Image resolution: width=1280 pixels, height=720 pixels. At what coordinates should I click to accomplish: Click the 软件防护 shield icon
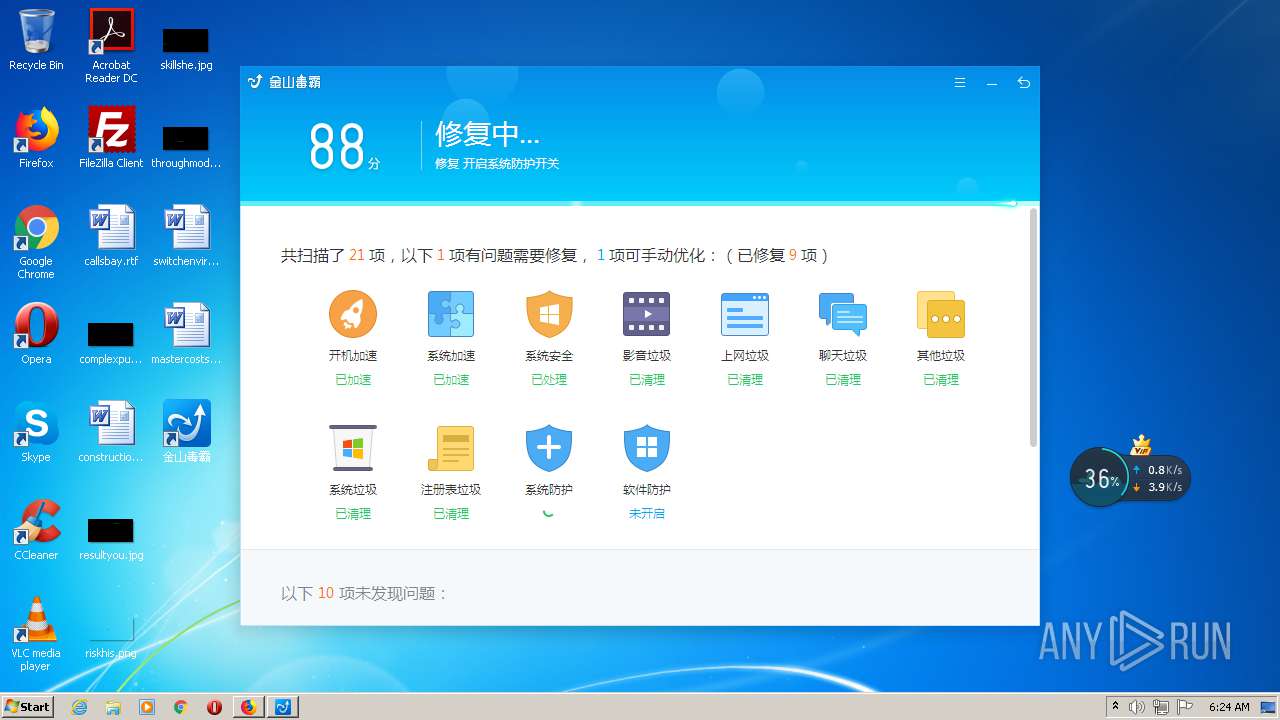pyautogui.click(x=647, y=448)
